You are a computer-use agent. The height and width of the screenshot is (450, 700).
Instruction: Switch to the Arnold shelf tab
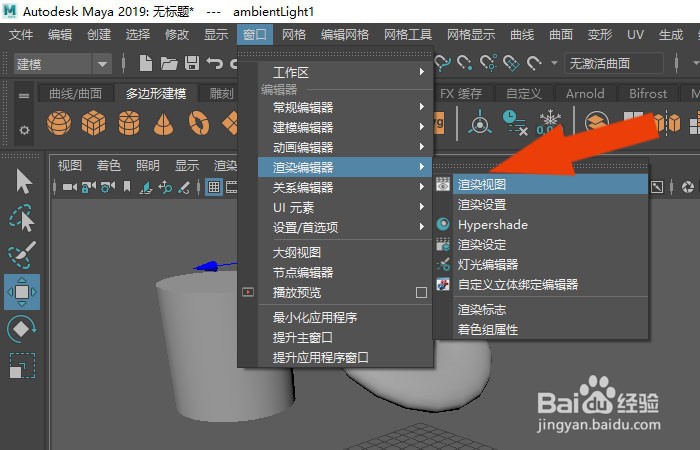point(585,94)
